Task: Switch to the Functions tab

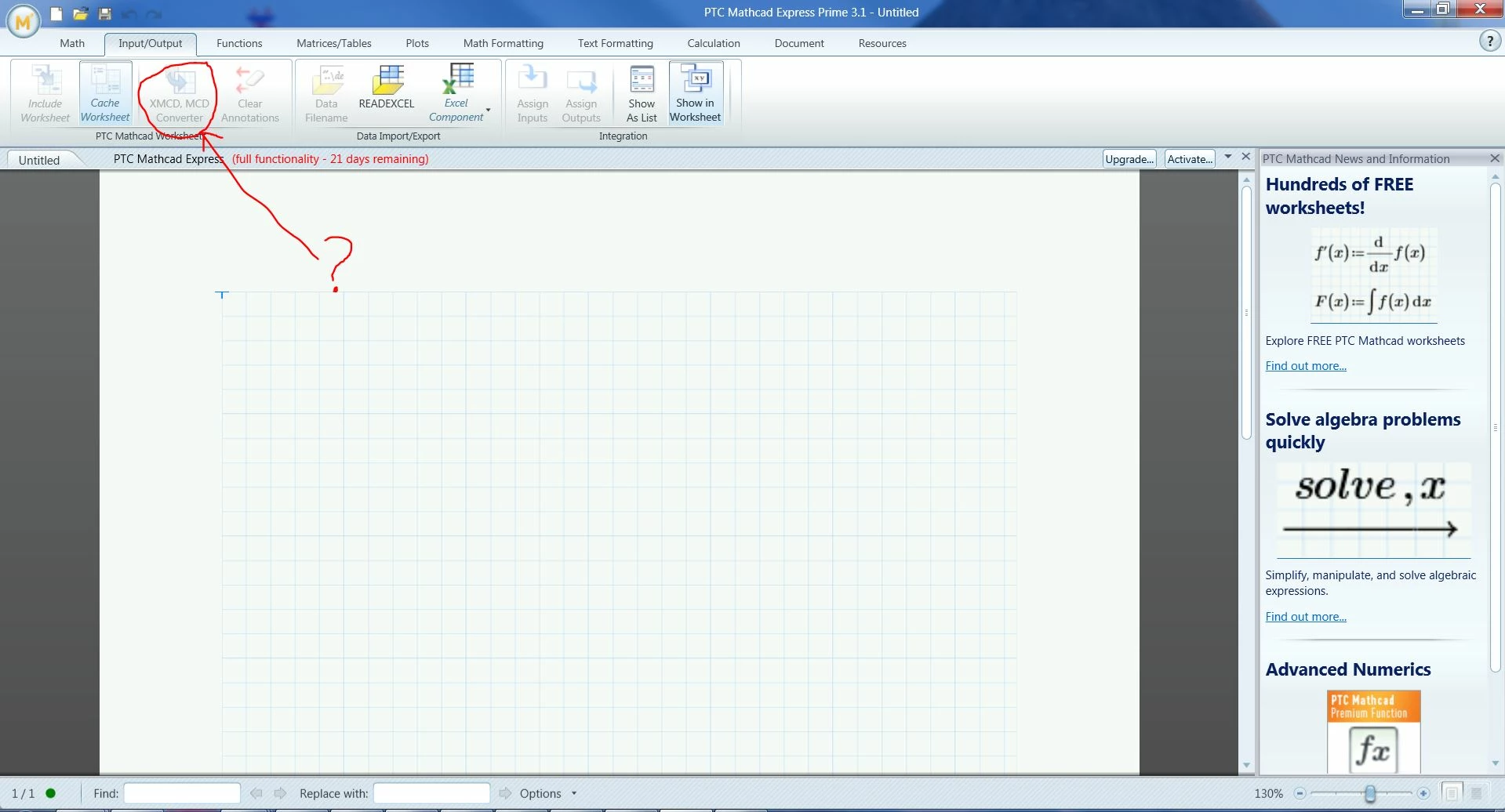Action: [x=239, y=43]
